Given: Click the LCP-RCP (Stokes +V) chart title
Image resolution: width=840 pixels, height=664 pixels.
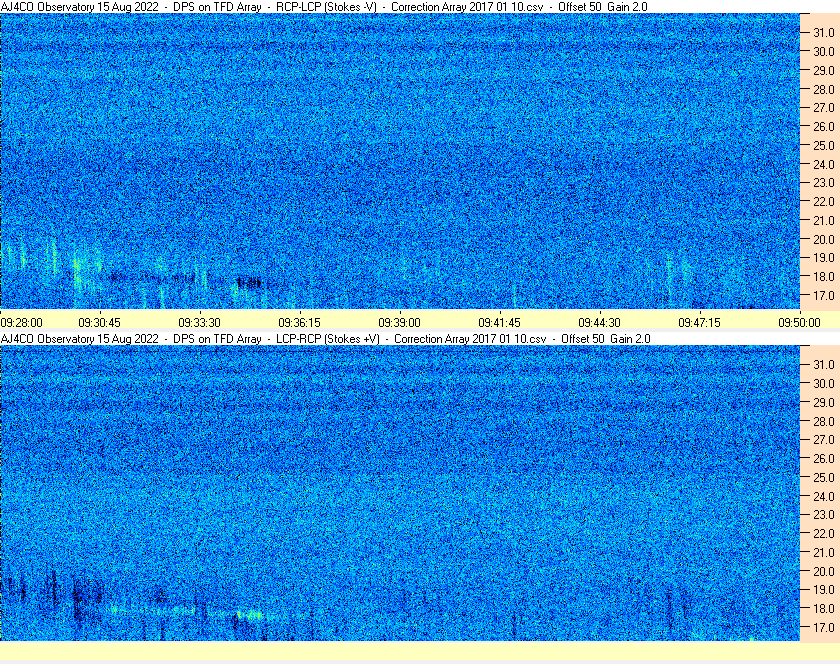Looking at the screenshot, I should point(326,339).
